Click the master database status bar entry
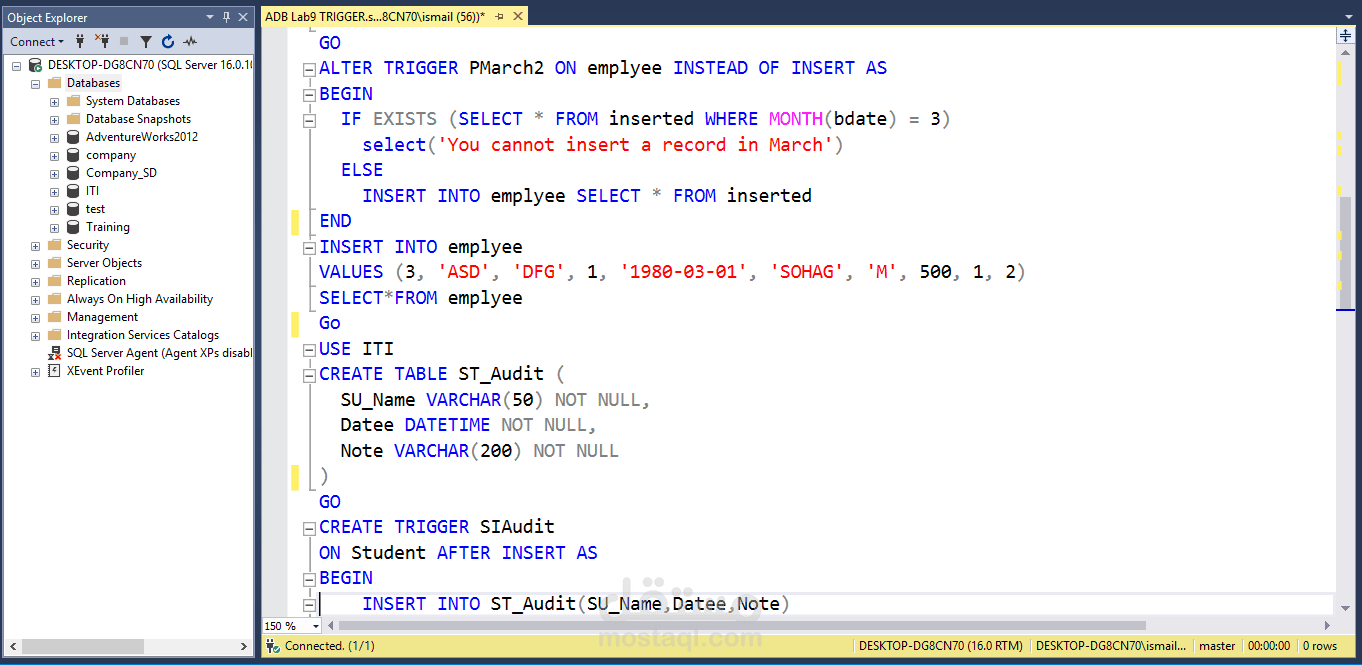 (x=1217, y=646)
